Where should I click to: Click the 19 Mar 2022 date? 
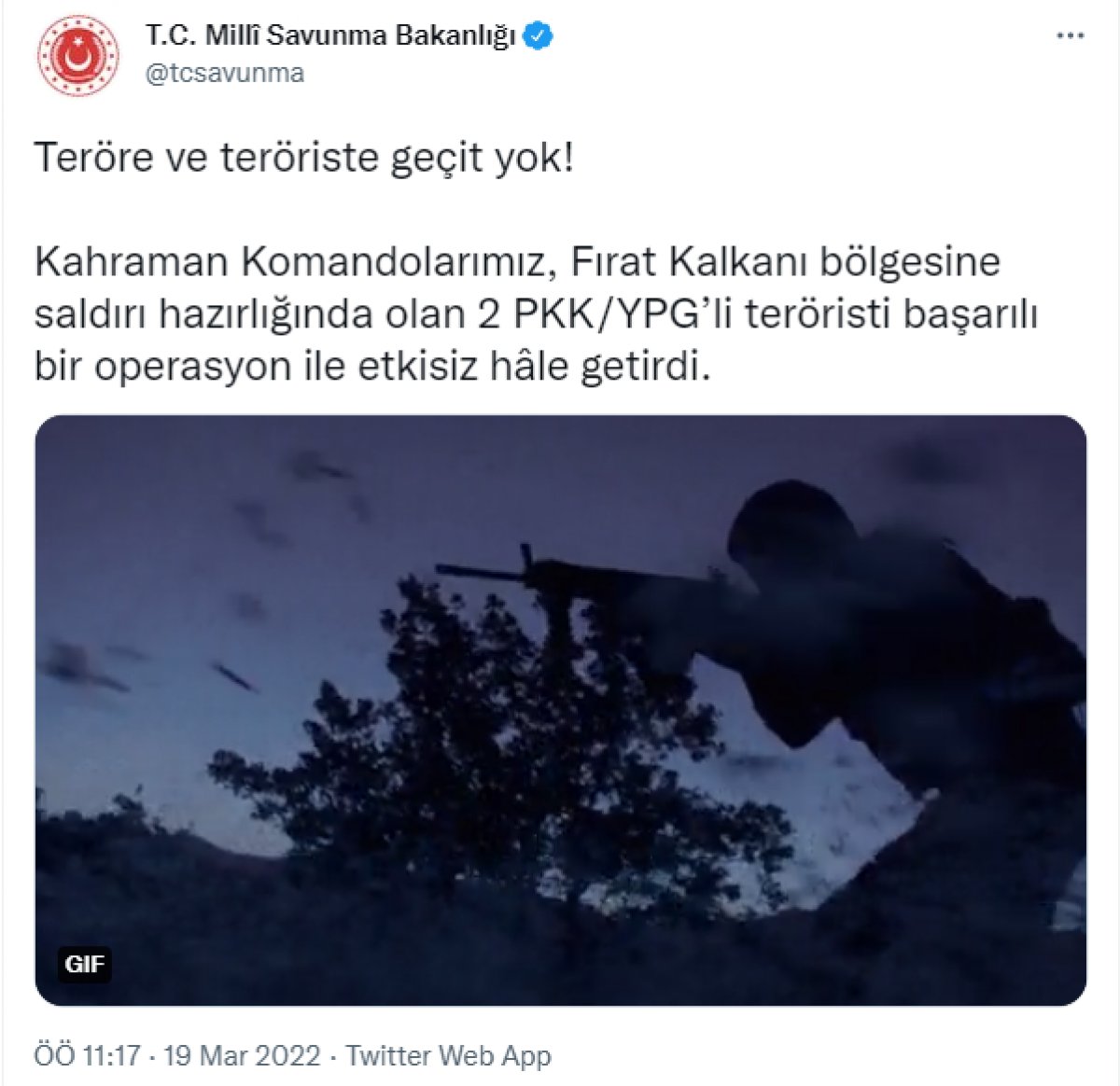(x=242, y=1056)
